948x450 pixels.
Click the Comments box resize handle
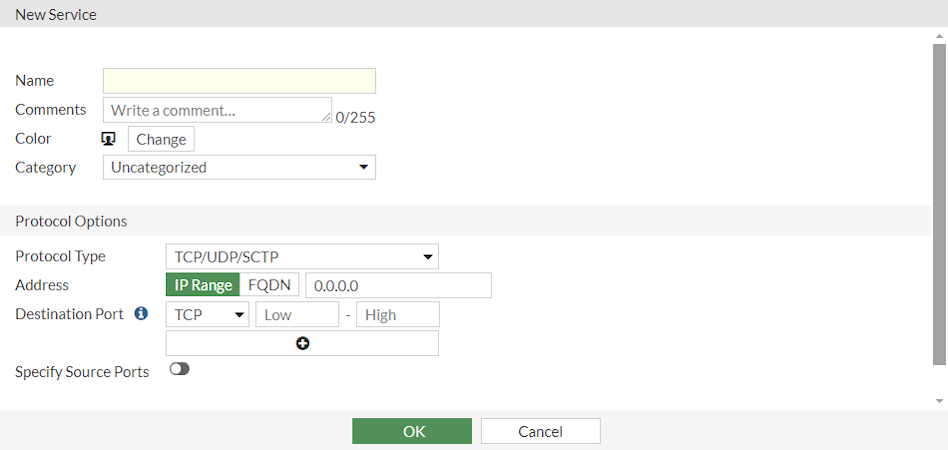pos(327,118)
